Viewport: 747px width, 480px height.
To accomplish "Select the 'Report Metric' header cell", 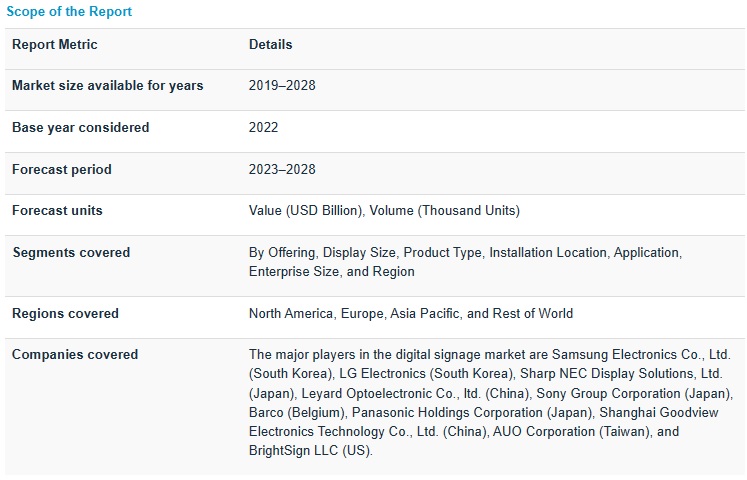I will pos(55,44).
